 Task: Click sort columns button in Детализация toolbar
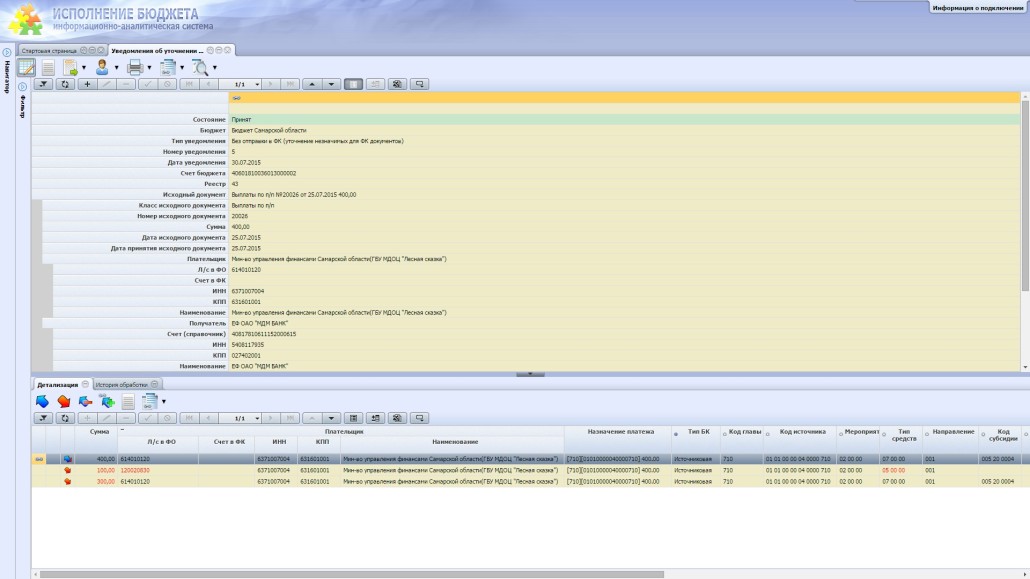[375, 418]
